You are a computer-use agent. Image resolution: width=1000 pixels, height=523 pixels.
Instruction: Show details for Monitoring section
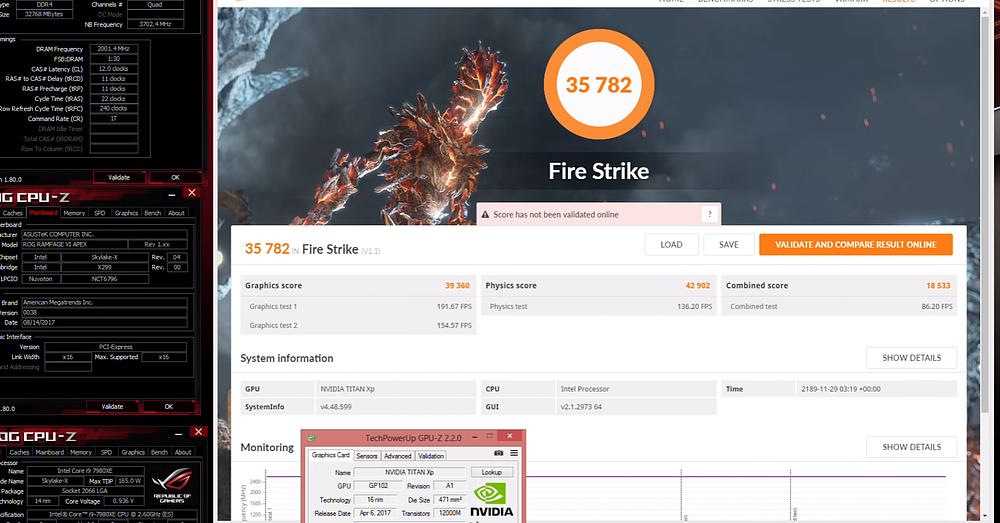pos(911,447)
